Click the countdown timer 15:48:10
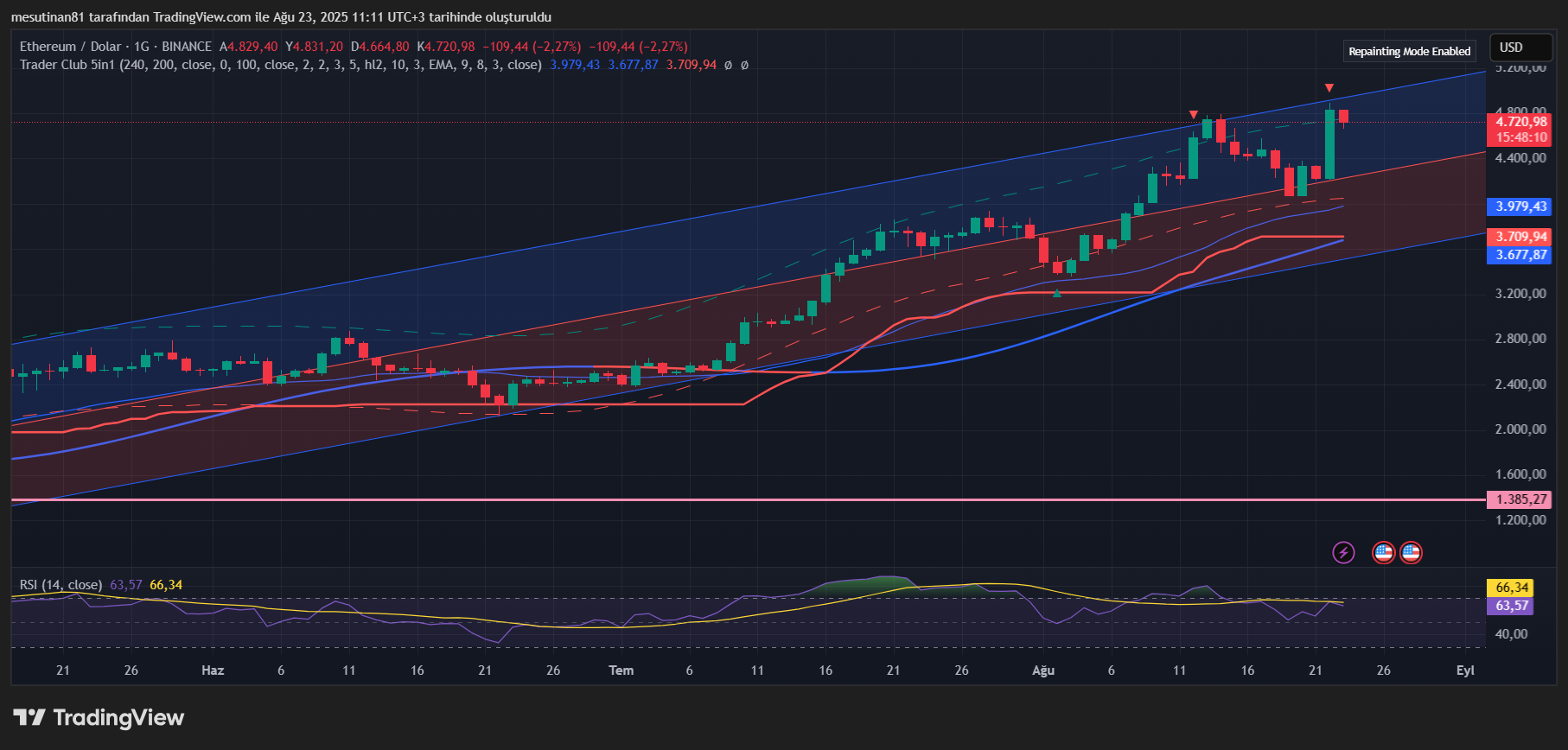1568x750 pixels. (x=1520, y=137)
